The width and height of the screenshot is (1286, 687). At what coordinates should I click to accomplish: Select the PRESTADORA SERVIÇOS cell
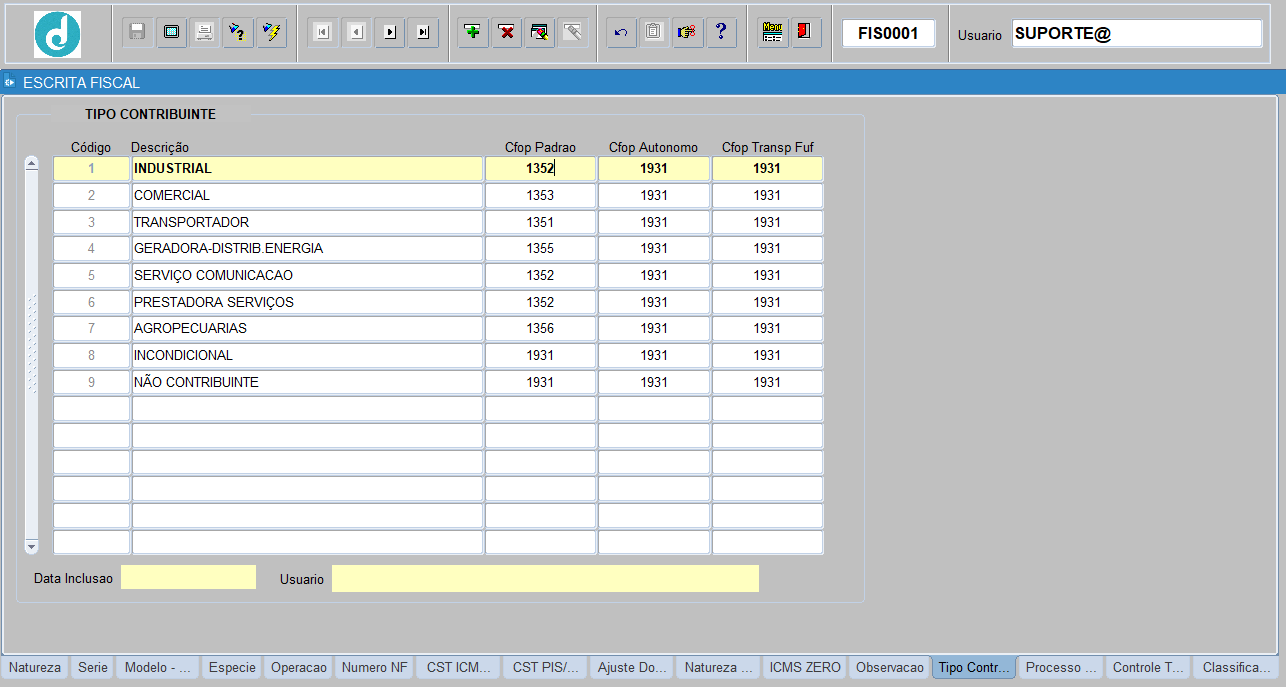pyautogui.click(x=307, y=302)
